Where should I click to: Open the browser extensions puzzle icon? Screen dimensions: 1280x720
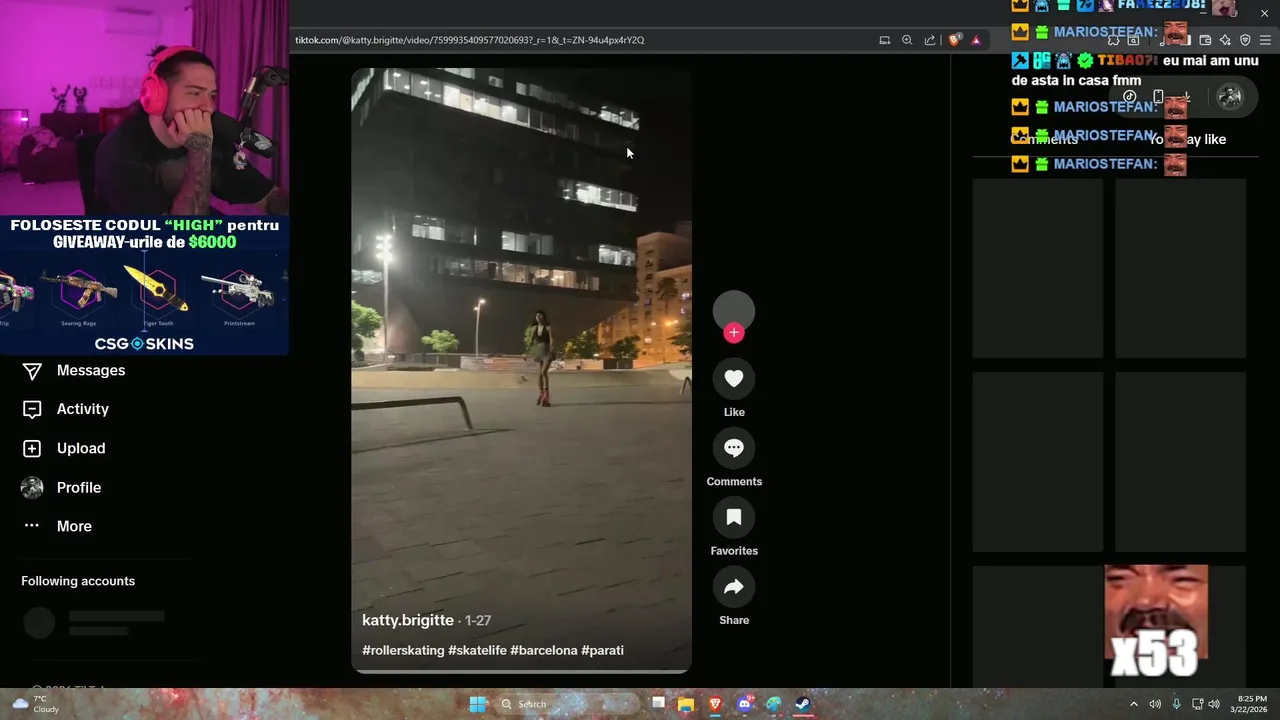click(x=1113, y=40)
